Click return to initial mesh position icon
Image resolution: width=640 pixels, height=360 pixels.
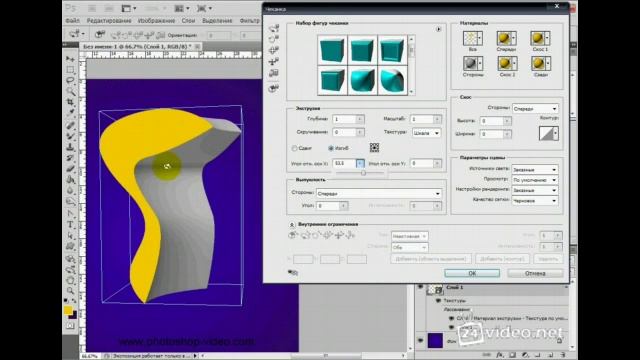click(274, 88)
